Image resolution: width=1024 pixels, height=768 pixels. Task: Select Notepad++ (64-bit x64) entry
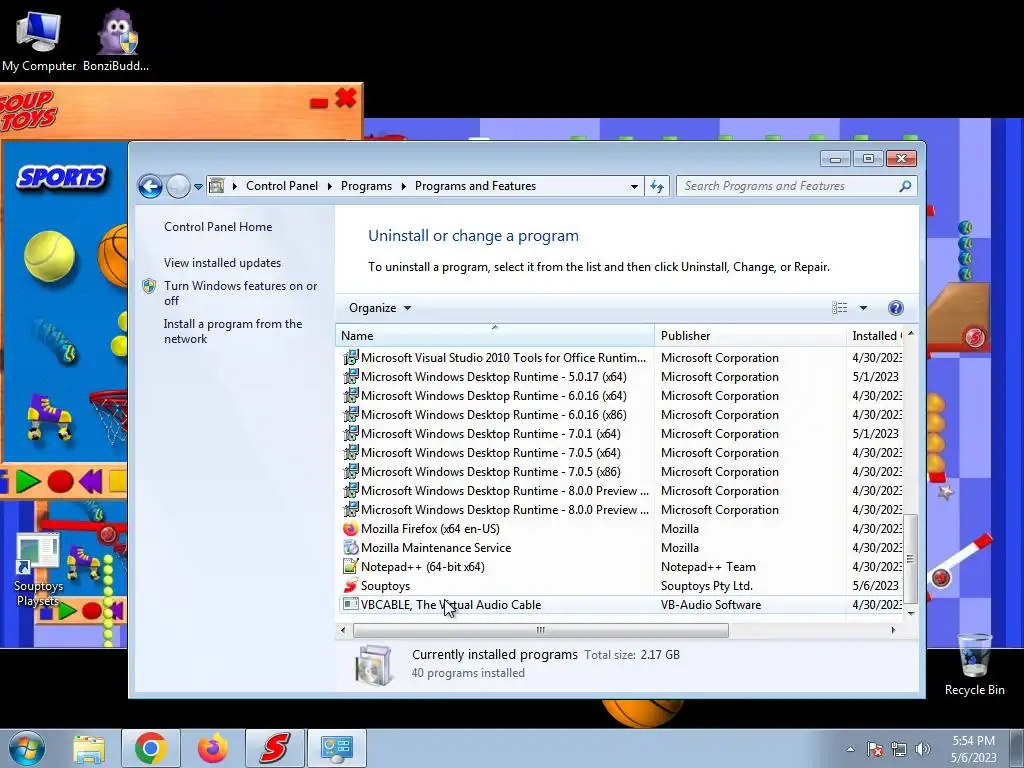click(x=620, y=567)
